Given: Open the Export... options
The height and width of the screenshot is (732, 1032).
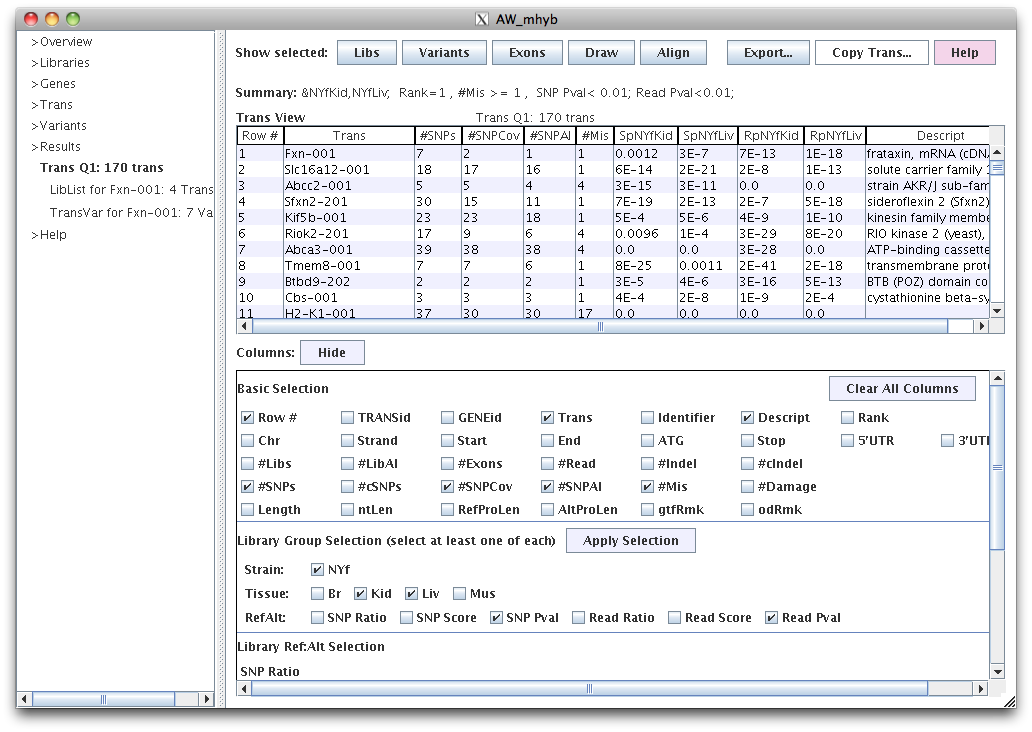Looking at the screenshot, I should pos(767,53).
